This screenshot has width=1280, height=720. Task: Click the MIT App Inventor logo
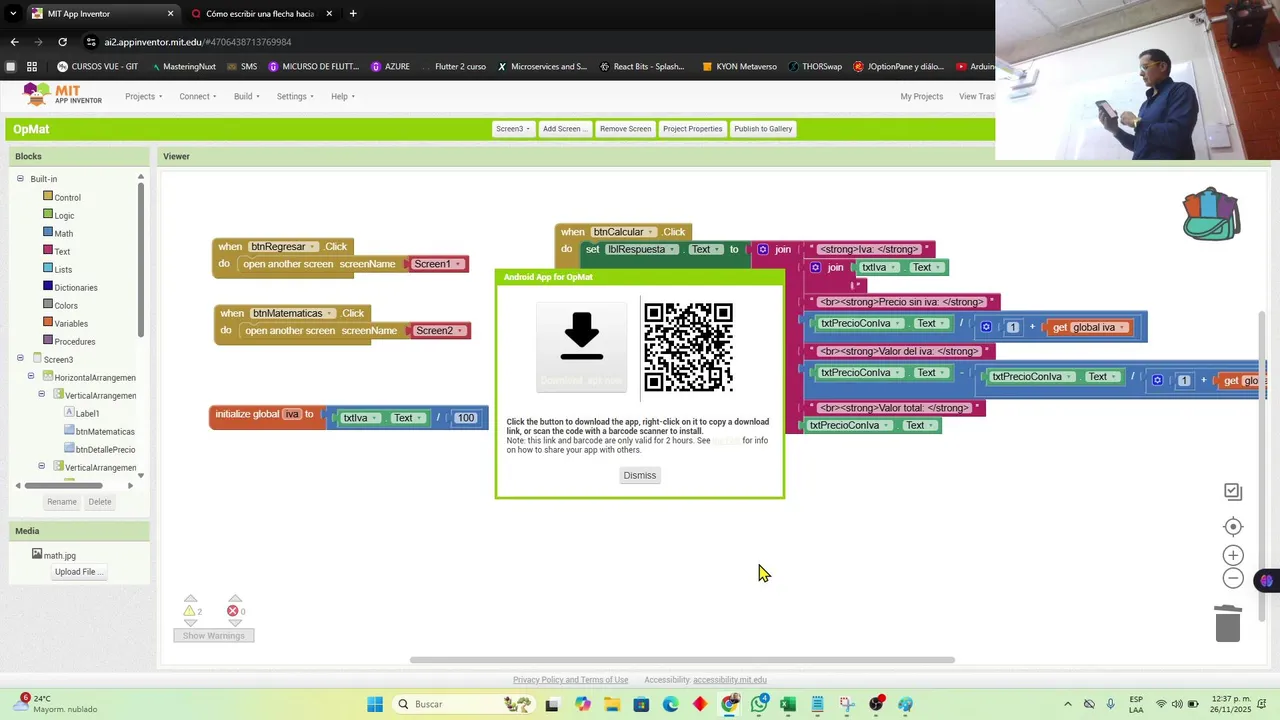[x=62, y=95]
